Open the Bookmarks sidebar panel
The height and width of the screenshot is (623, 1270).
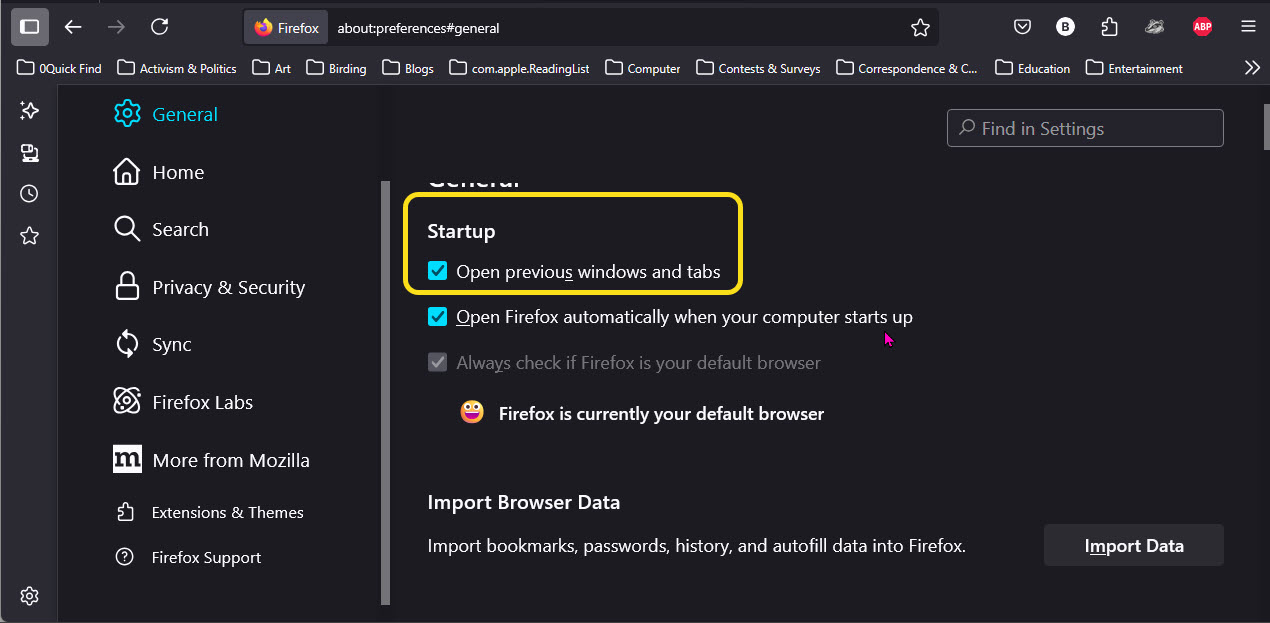click(29, 236)
